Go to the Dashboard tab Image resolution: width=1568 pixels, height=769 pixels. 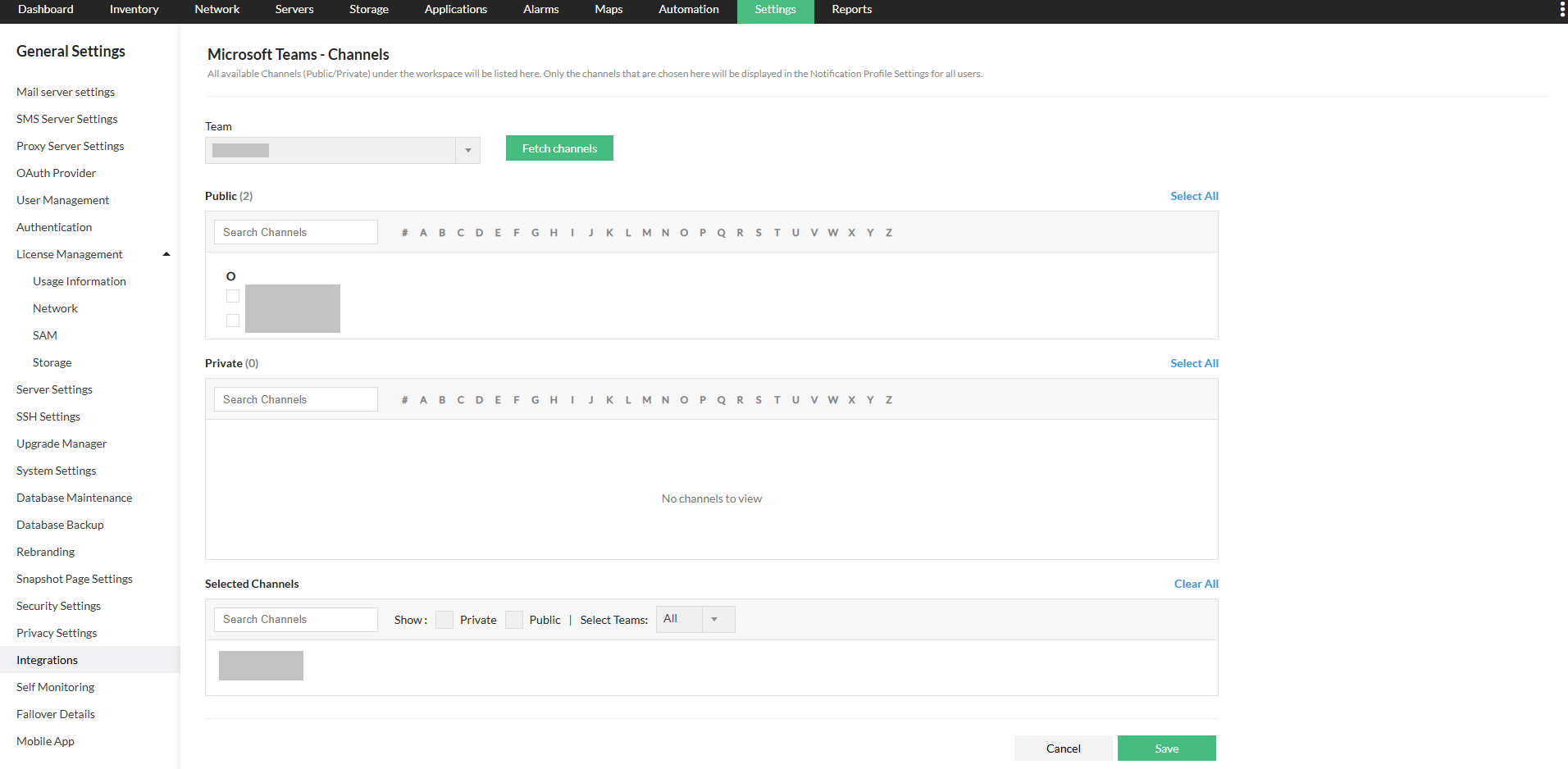click(x=46, y=10)
